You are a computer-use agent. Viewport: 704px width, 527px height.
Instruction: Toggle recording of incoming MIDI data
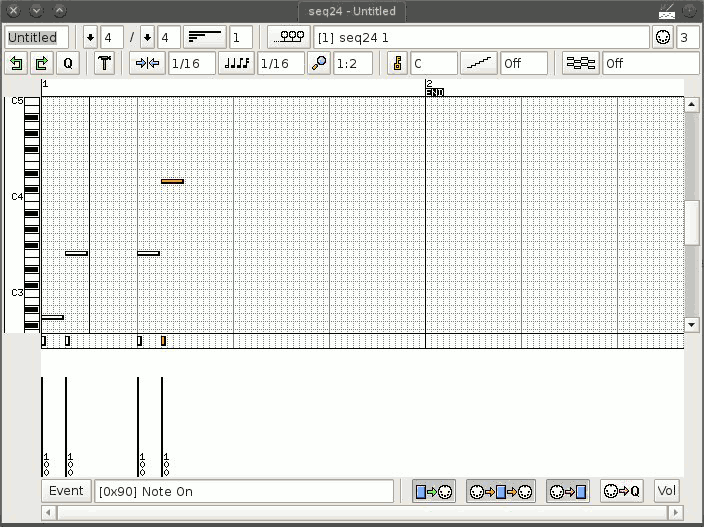tap(567, 491)
